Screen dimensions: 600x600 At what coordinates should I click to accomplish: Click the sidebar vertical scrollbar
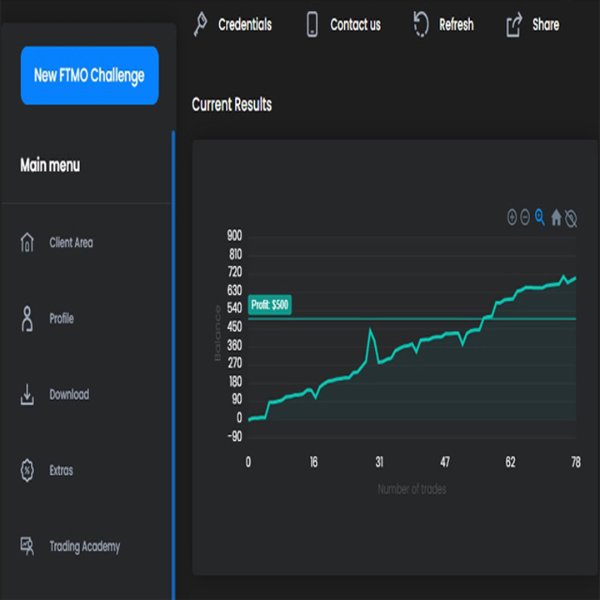(x=173, y=365)
